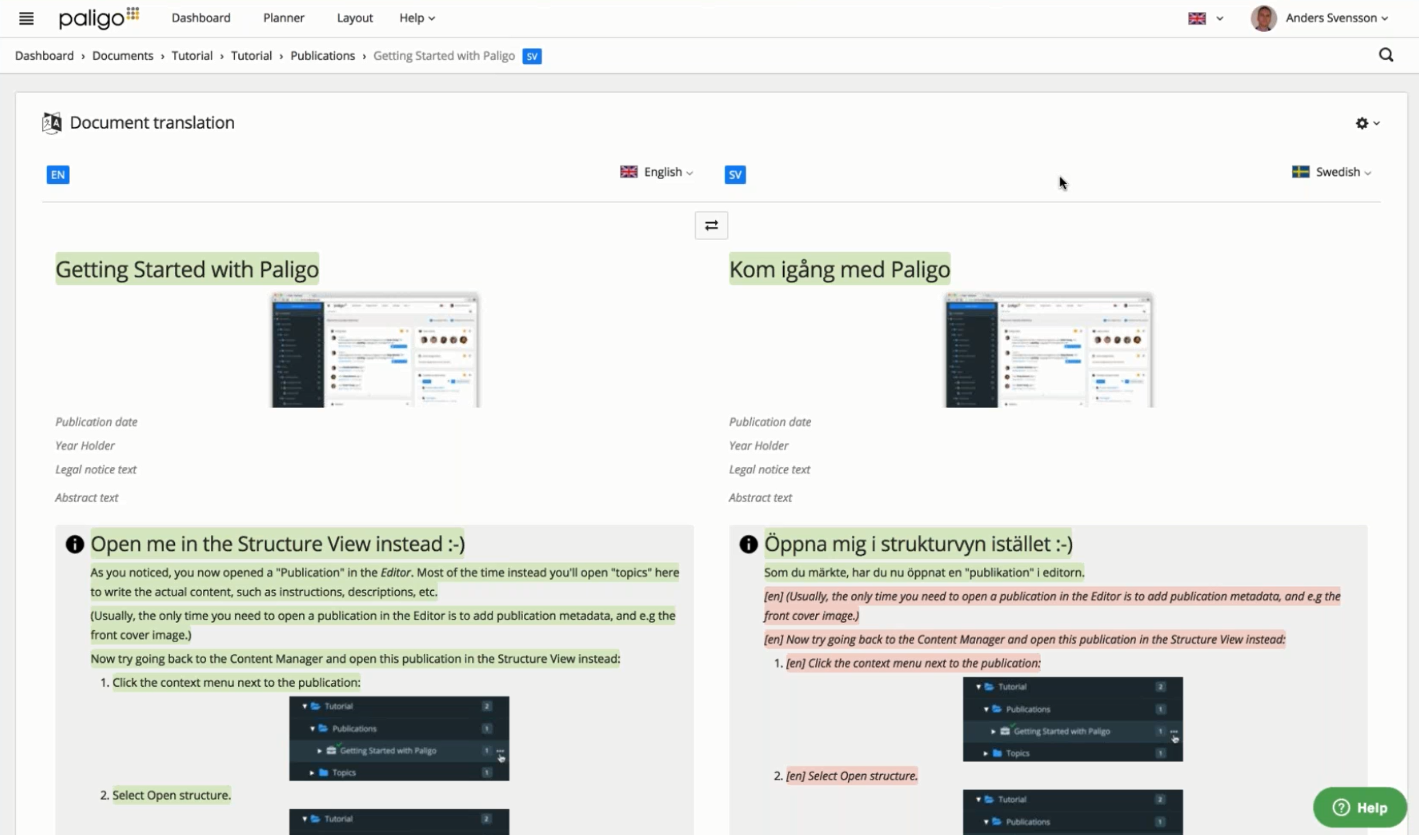
Task: Click the Swedish Year Holder field
Action: (759, 446)
